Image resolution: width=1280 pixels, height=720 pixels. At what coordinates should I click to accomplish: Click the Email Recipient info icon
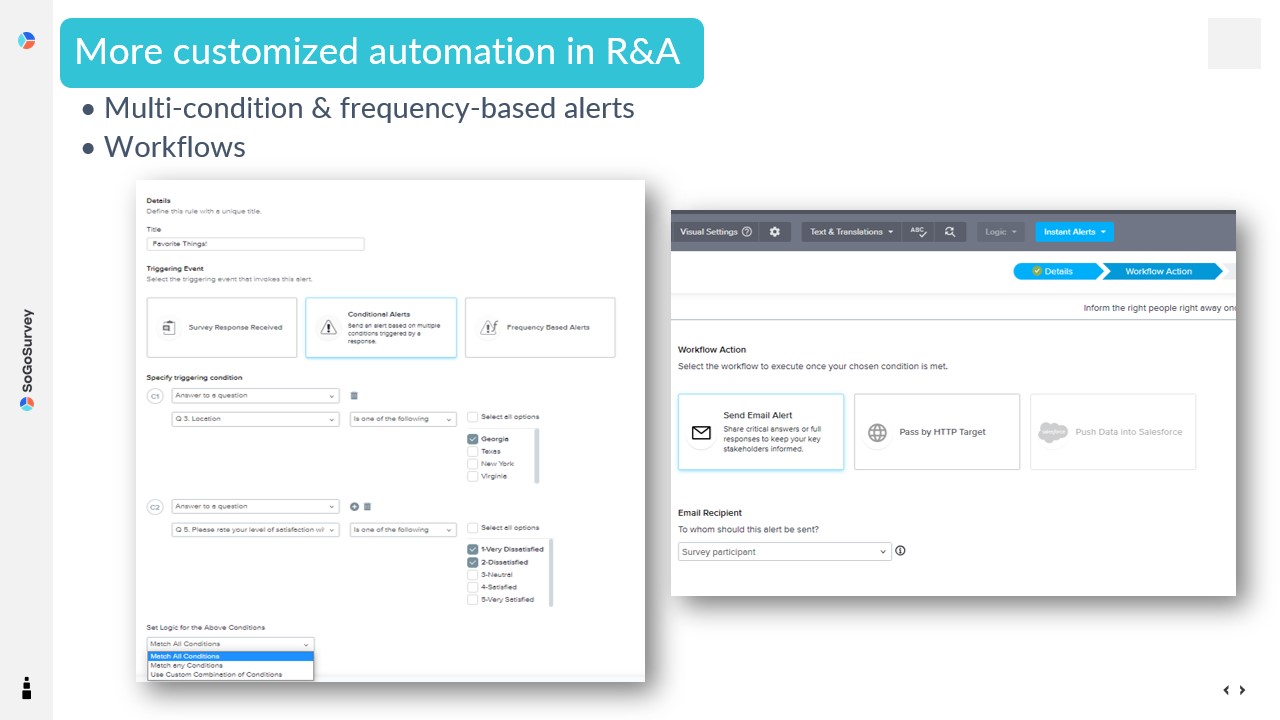pos(900,551)
